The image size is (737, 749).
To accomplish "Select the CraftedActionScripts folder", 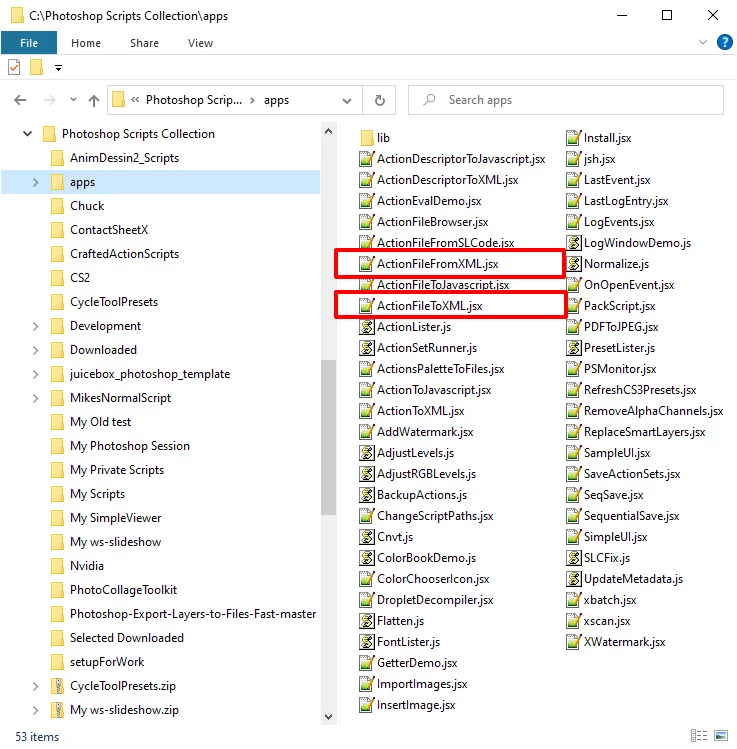I will click(124, 254).
